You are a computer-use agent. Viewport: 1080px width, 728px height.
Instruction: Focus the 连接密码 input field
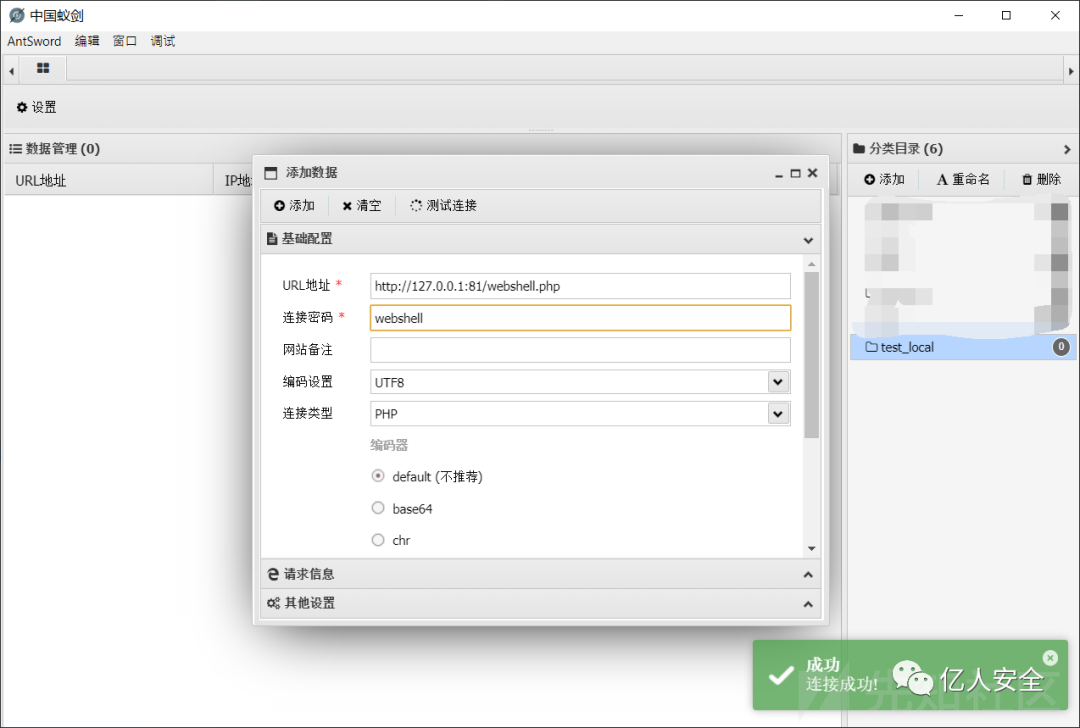pos(580,318)
